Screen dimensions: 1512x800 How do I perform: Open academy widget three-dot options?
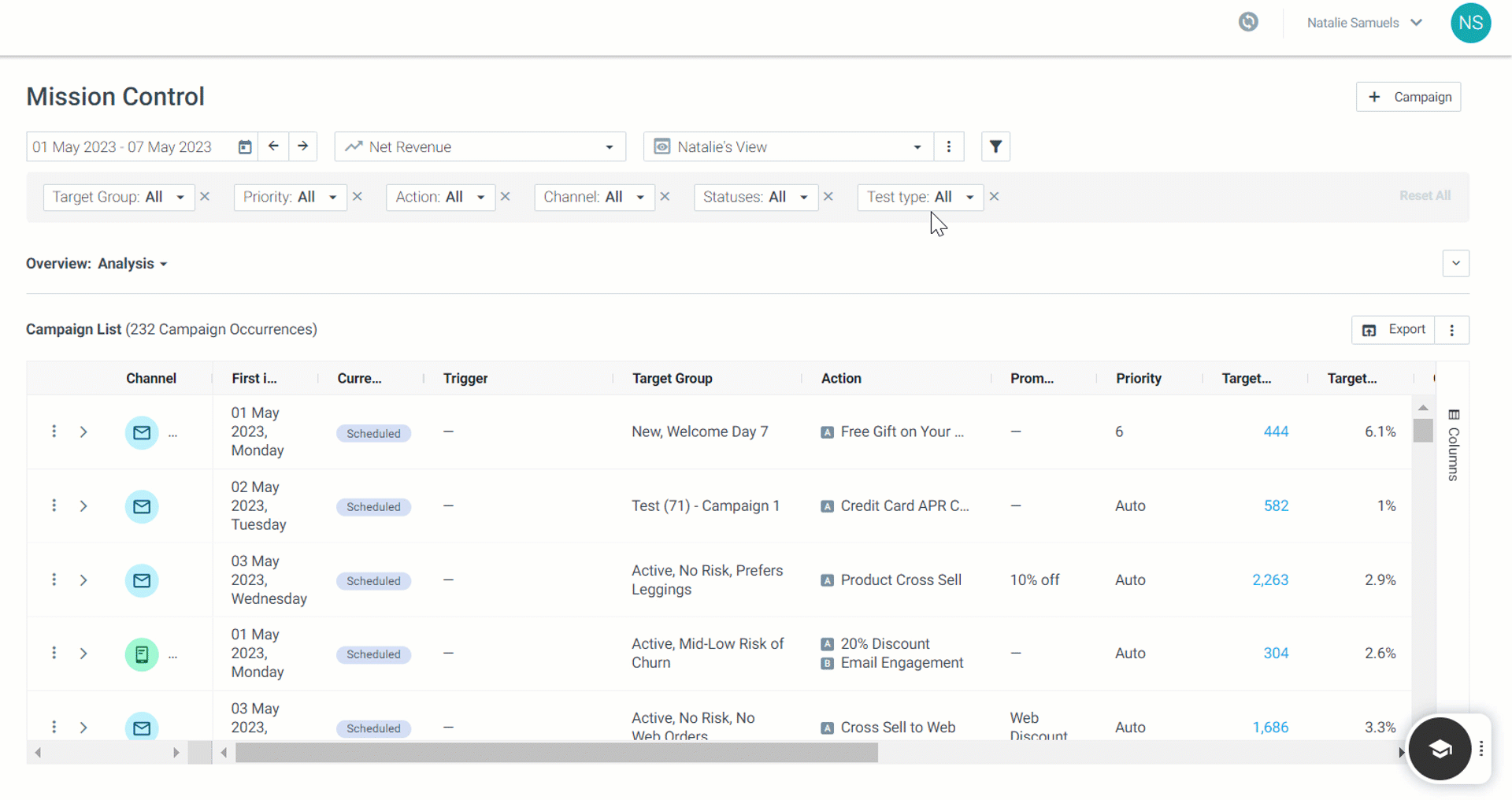click(x=1481, y=749)
